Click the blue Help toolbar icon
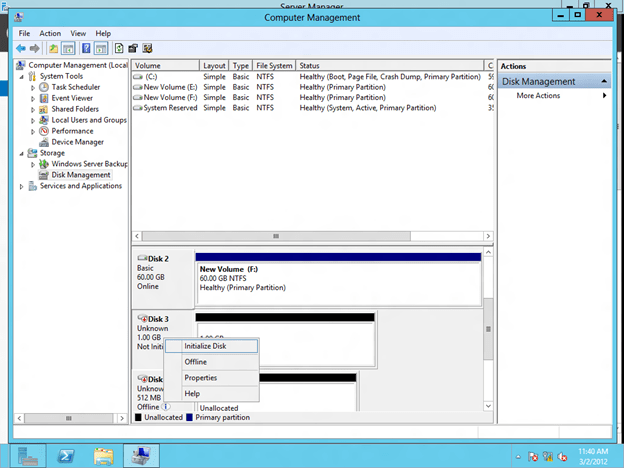Viewport: 624px width, 468px height. [86, 48]
